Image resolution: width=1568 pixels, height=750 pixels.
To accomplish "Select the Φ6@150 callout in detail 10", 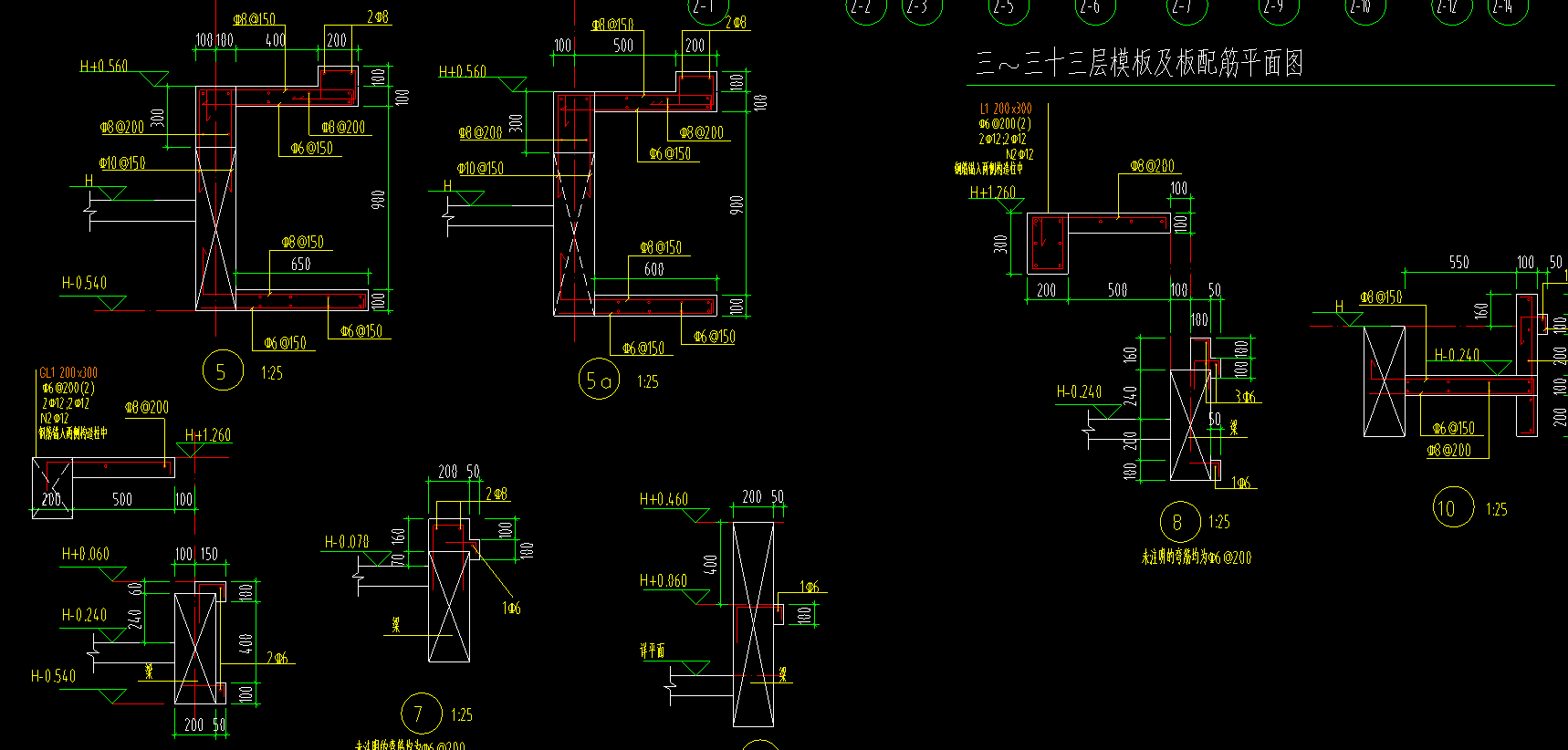I will 1454,428.
